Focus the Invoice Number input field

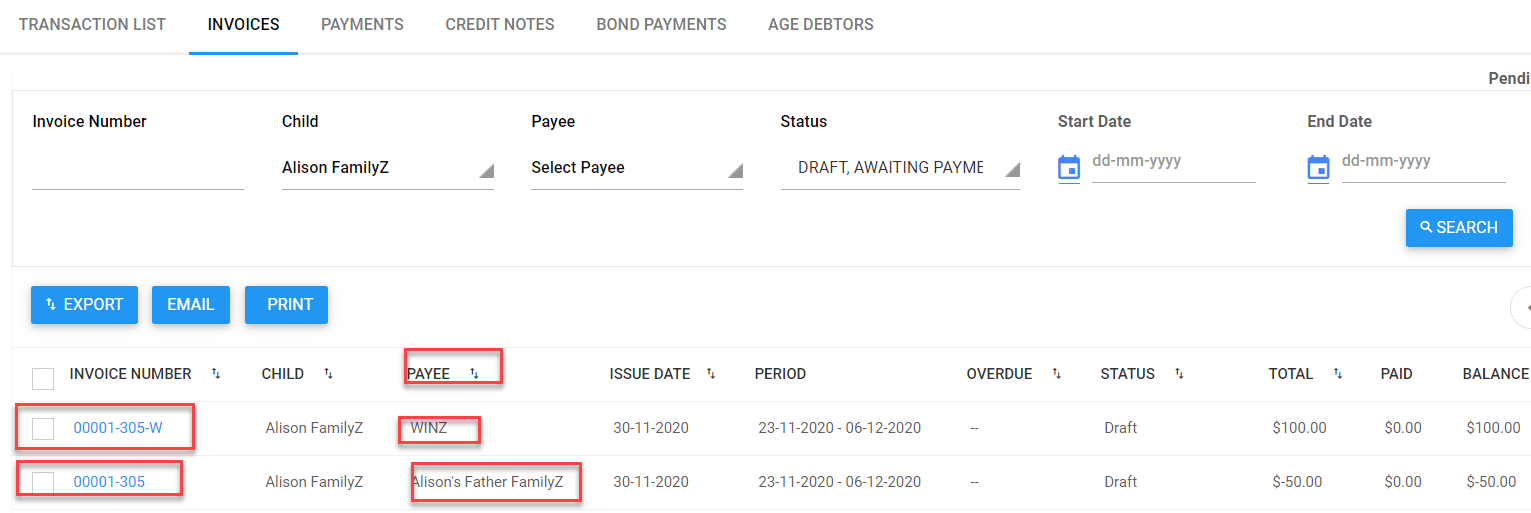tap(138, 170)
